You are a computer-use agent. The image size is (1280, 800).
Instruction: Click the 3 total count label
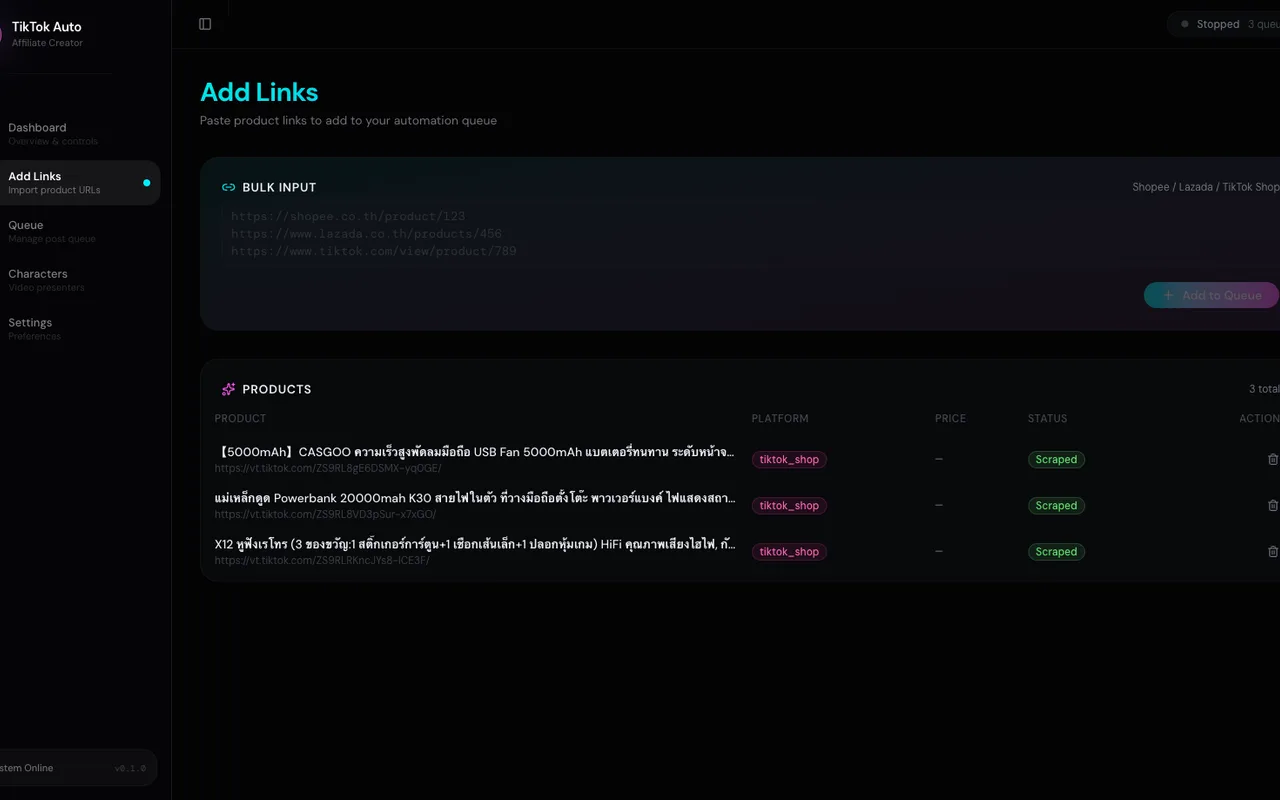(1264, 389)
